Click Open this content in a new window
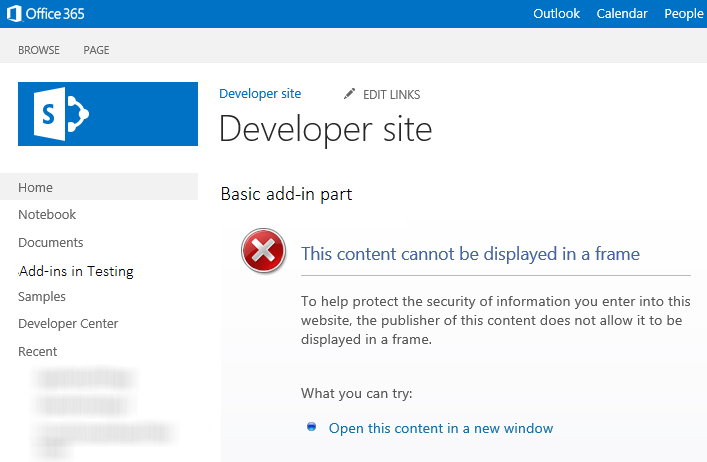This screenshot has width=707, height=462. point(441,428)
